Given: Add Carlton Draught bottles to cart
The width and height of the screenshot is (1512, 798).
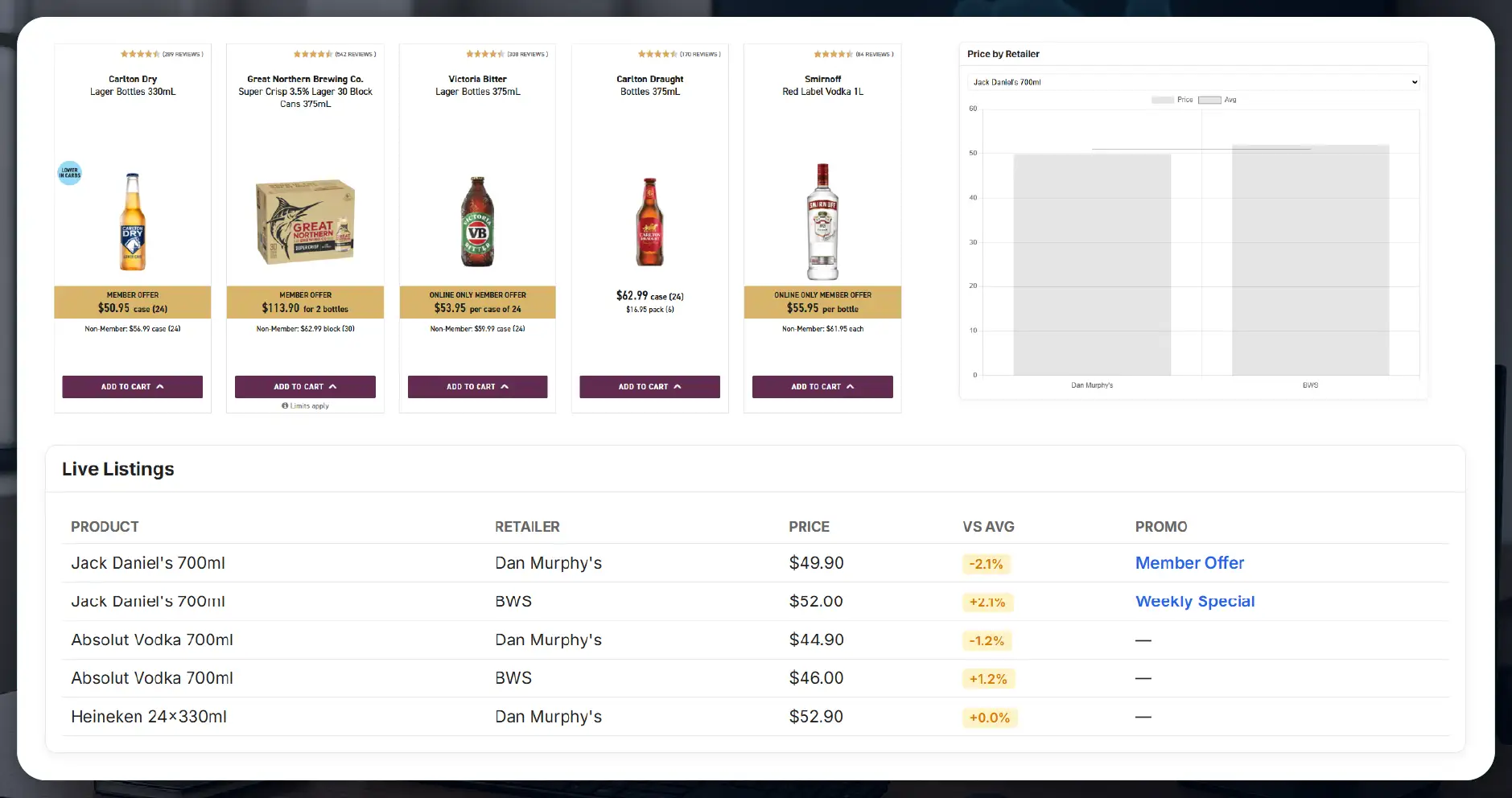Looking at the screenshot, I should [649, 386].
